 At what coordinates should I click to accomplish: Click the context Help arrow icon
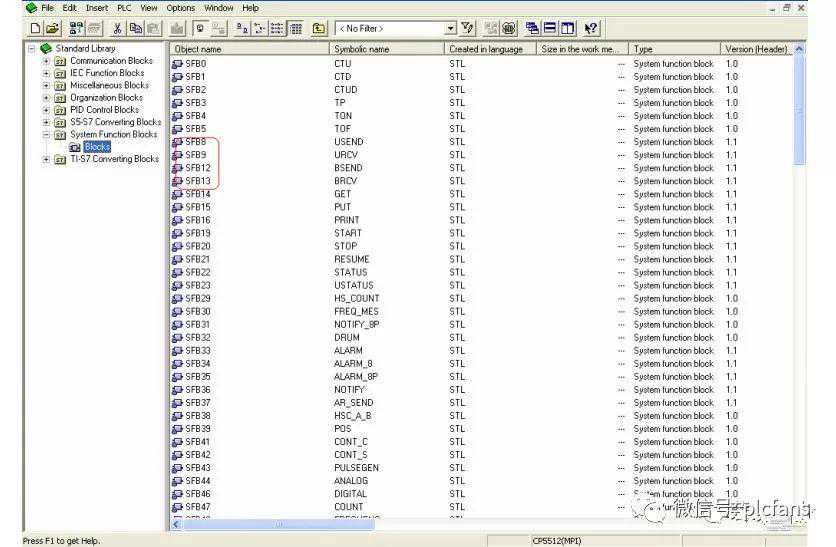point(592,29)
